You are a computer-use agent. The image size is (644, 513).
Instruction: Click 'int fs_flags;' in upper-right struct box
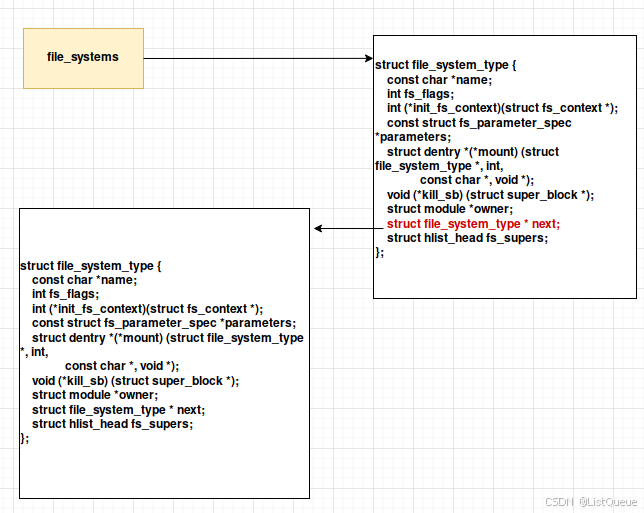(x=420, y=94)
